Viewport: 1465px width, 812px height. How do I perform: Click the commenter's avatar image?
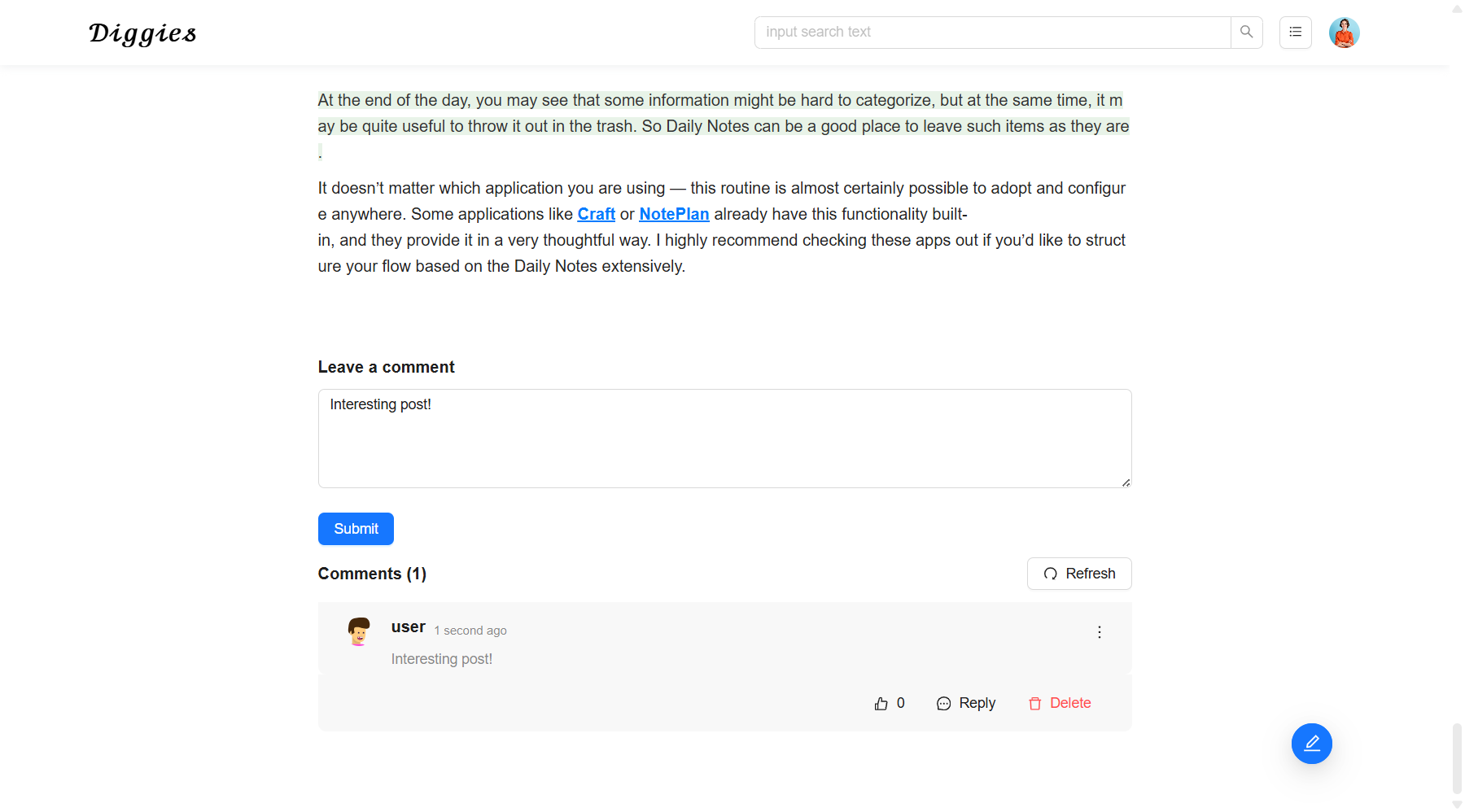click(x=359, y=631)
